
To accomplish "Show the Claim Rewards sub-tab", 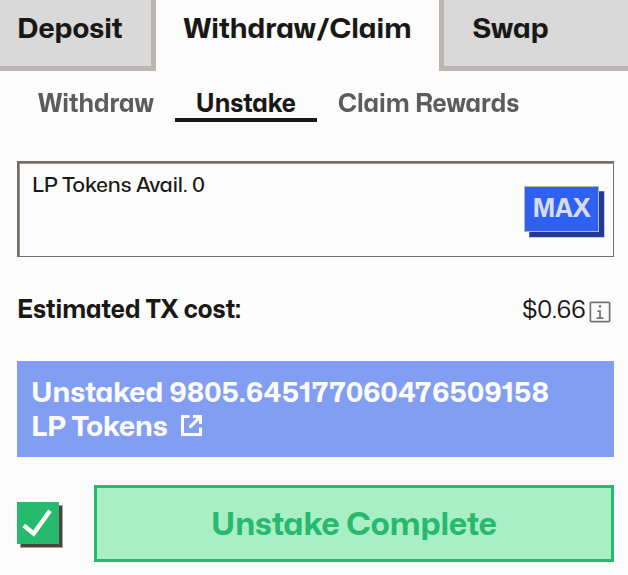I will click(428, 103).
